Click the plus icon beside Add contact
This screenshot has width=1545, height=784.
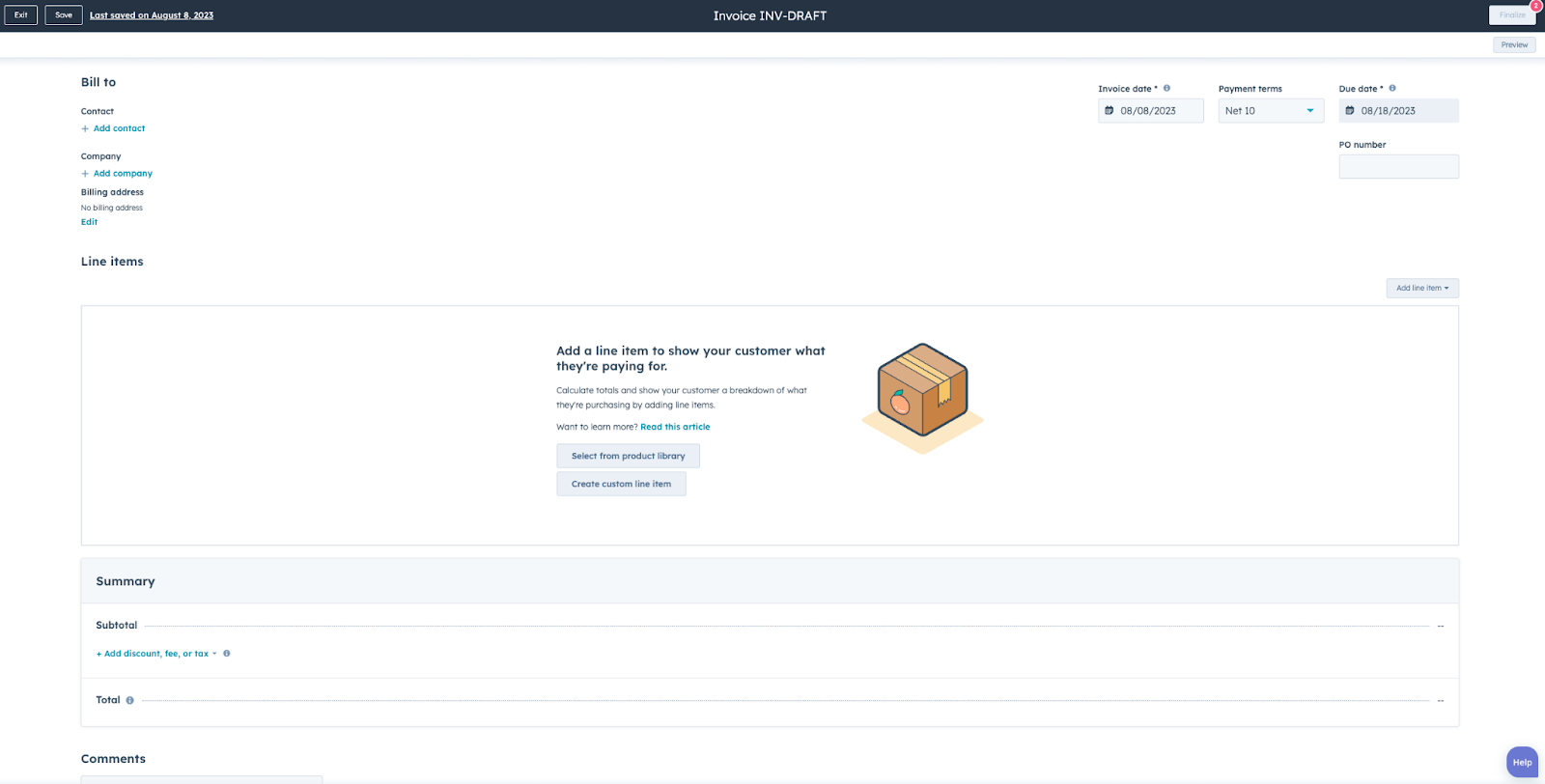(85, 128)
